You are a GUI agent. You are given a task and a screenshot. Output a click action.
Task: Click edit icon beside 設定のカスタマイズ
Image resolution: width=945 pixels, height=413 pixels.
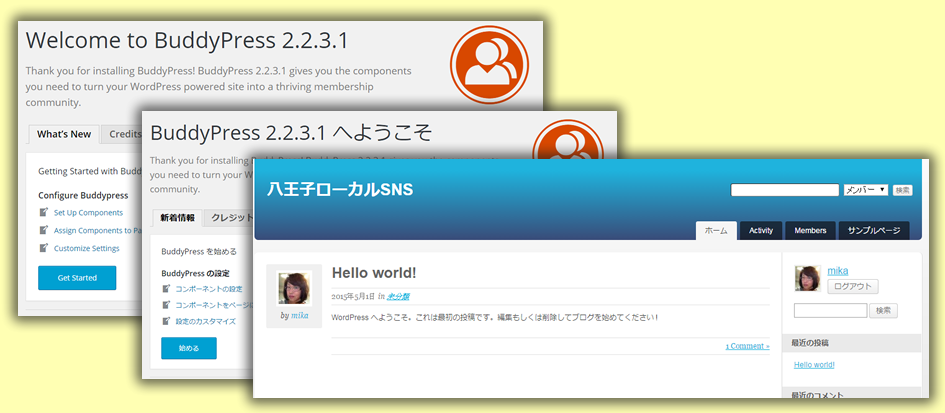(166, 321)
